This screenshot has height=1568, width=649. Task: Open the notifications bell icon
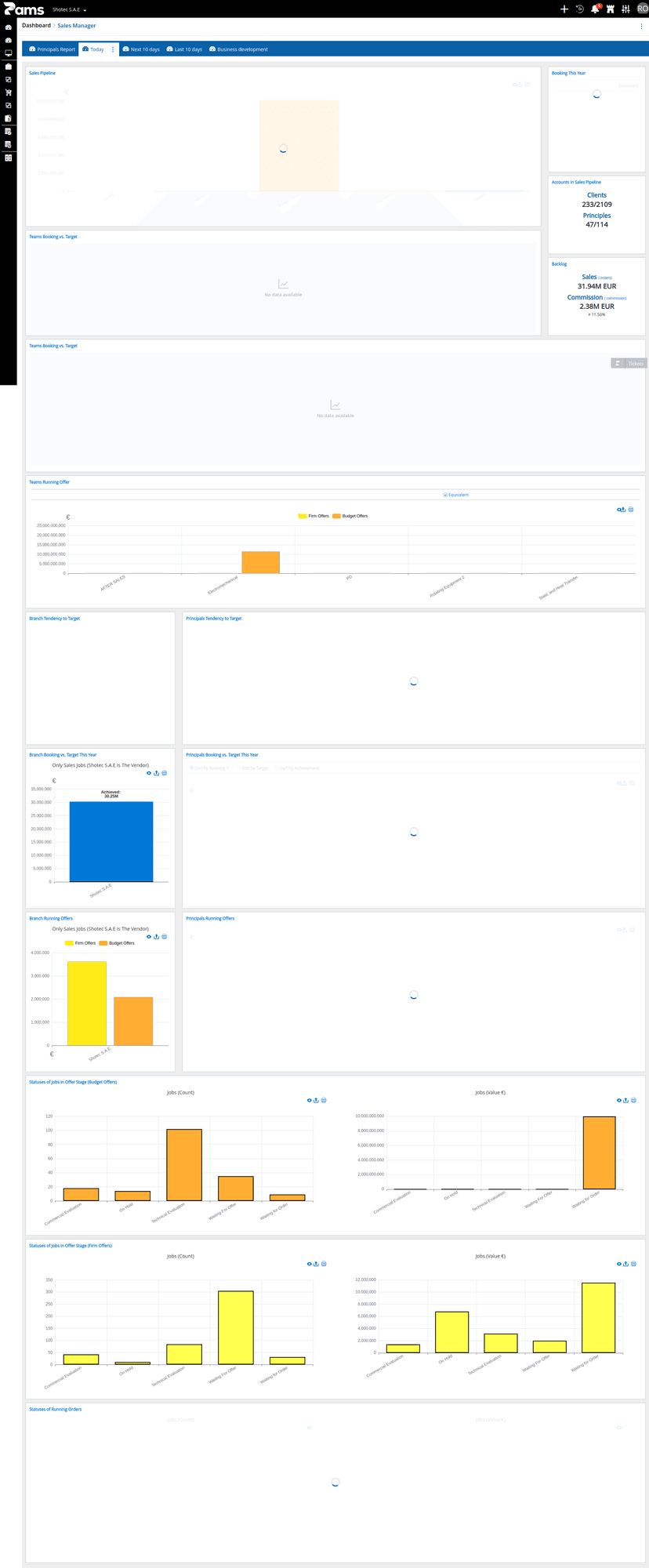tap(595, 9)
